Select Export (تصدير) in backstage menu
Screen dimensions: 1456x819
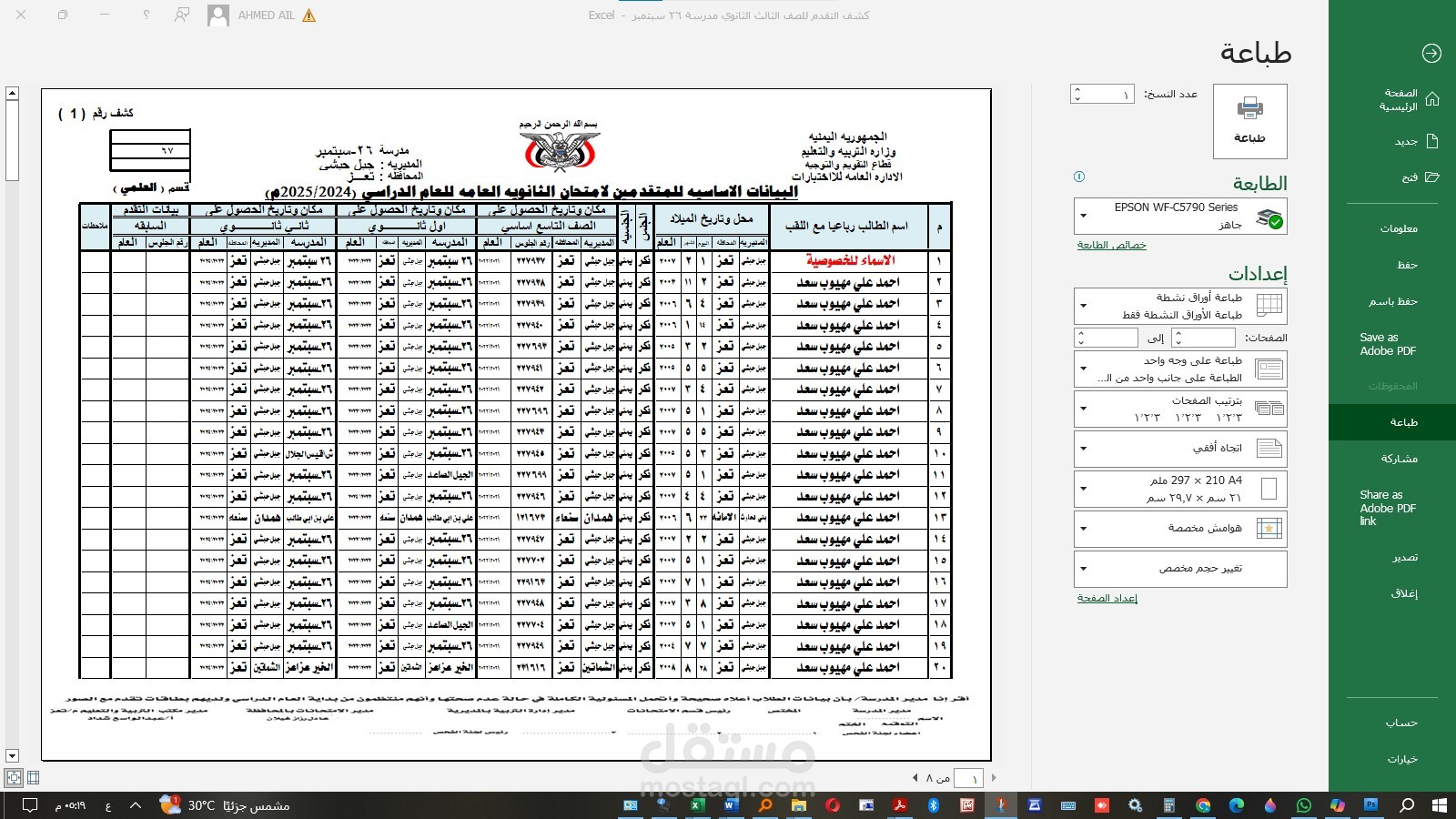click(x=1392, y=557)
